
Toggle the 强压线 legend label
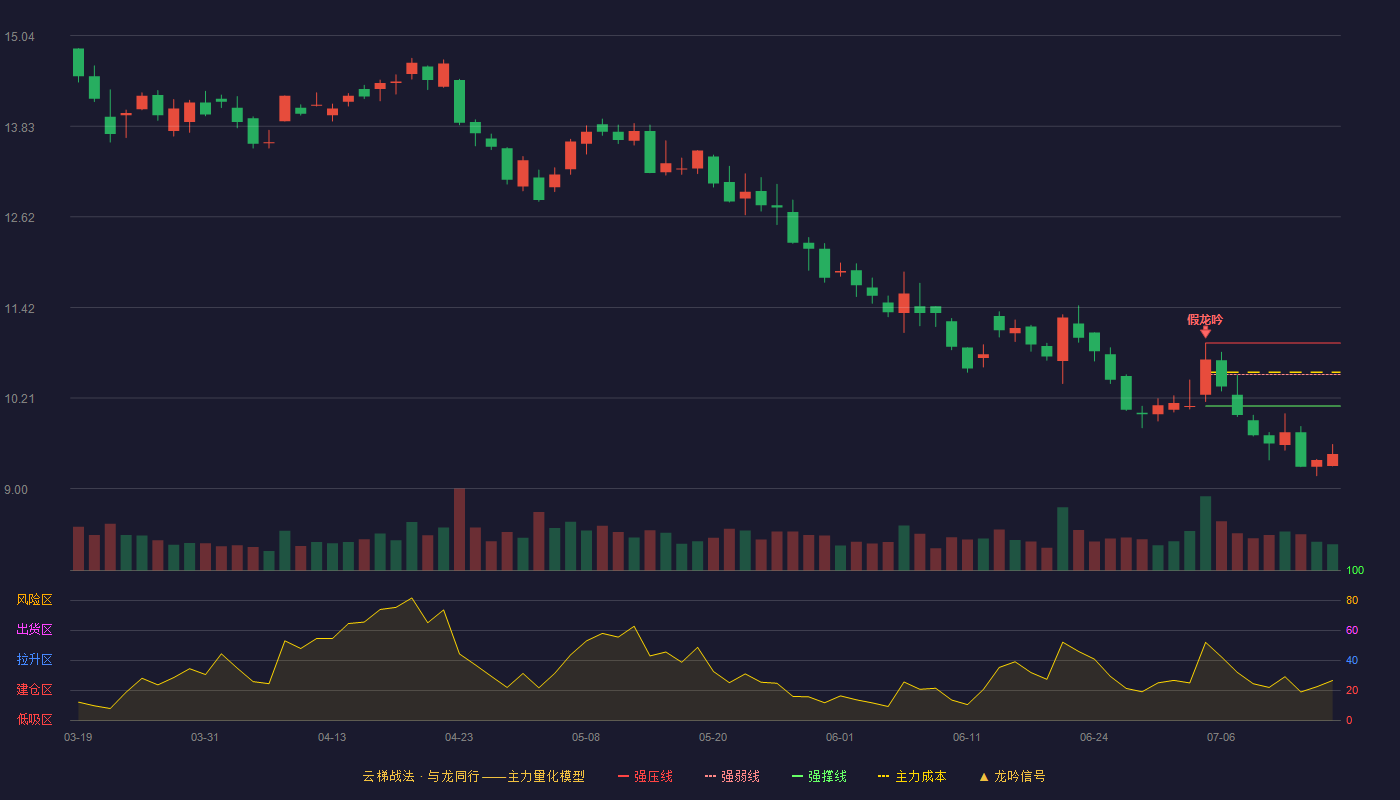coord(653,776)
